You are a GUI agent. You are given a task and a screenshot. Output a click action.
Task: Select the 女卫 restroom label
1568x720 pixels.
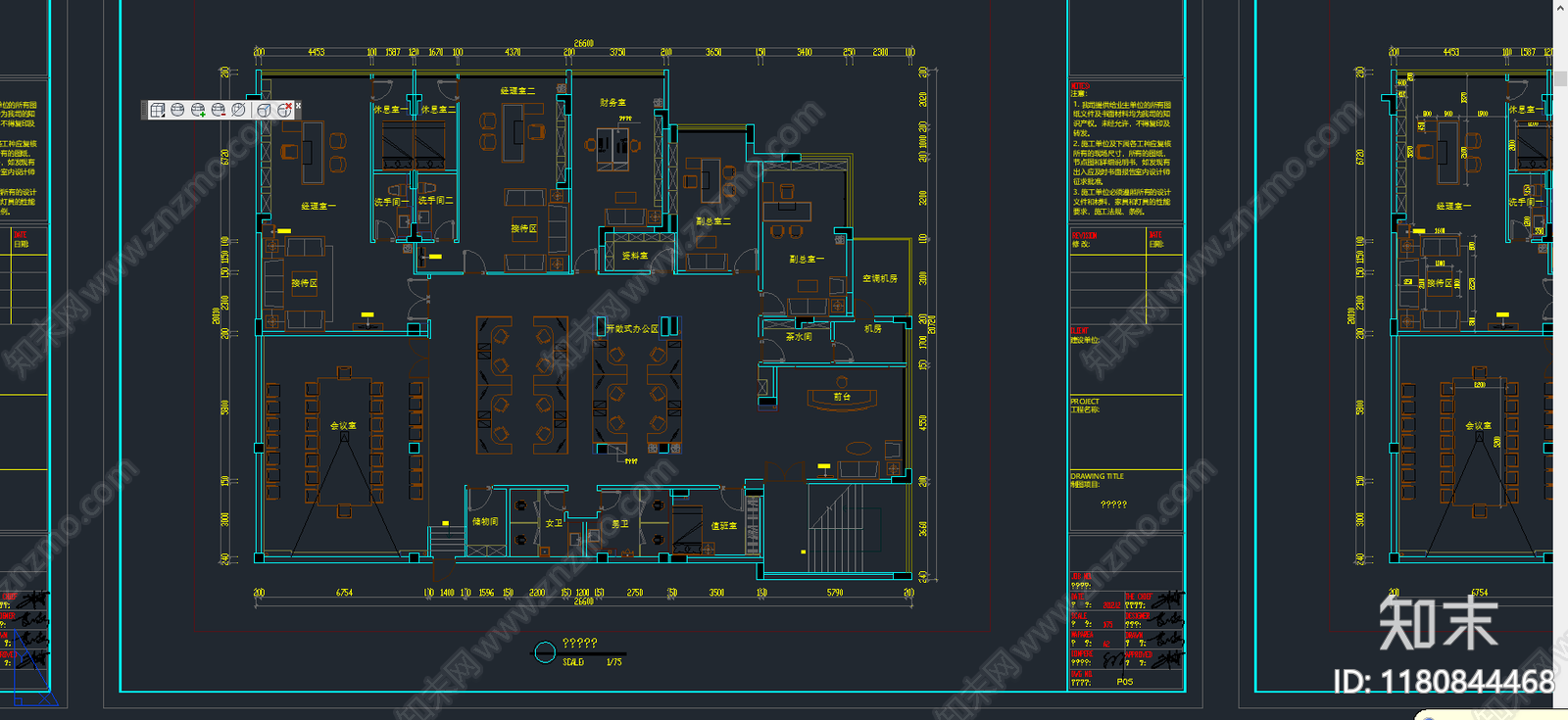[554, 523]
